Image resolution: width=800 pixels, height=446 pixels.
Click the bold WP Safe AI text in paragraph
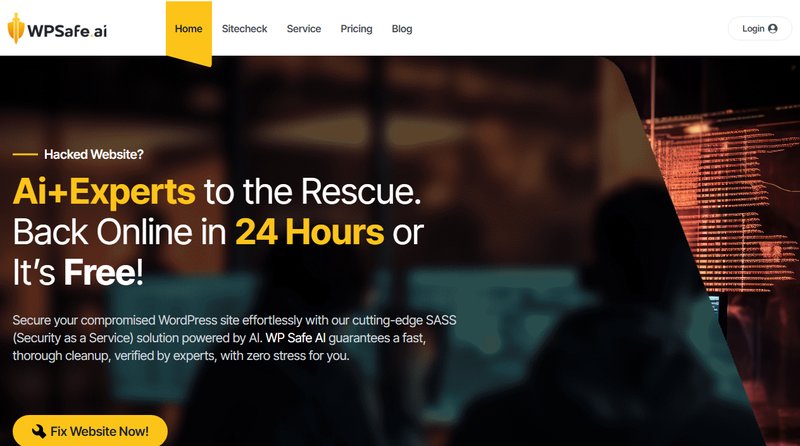[x=295, y=338]
